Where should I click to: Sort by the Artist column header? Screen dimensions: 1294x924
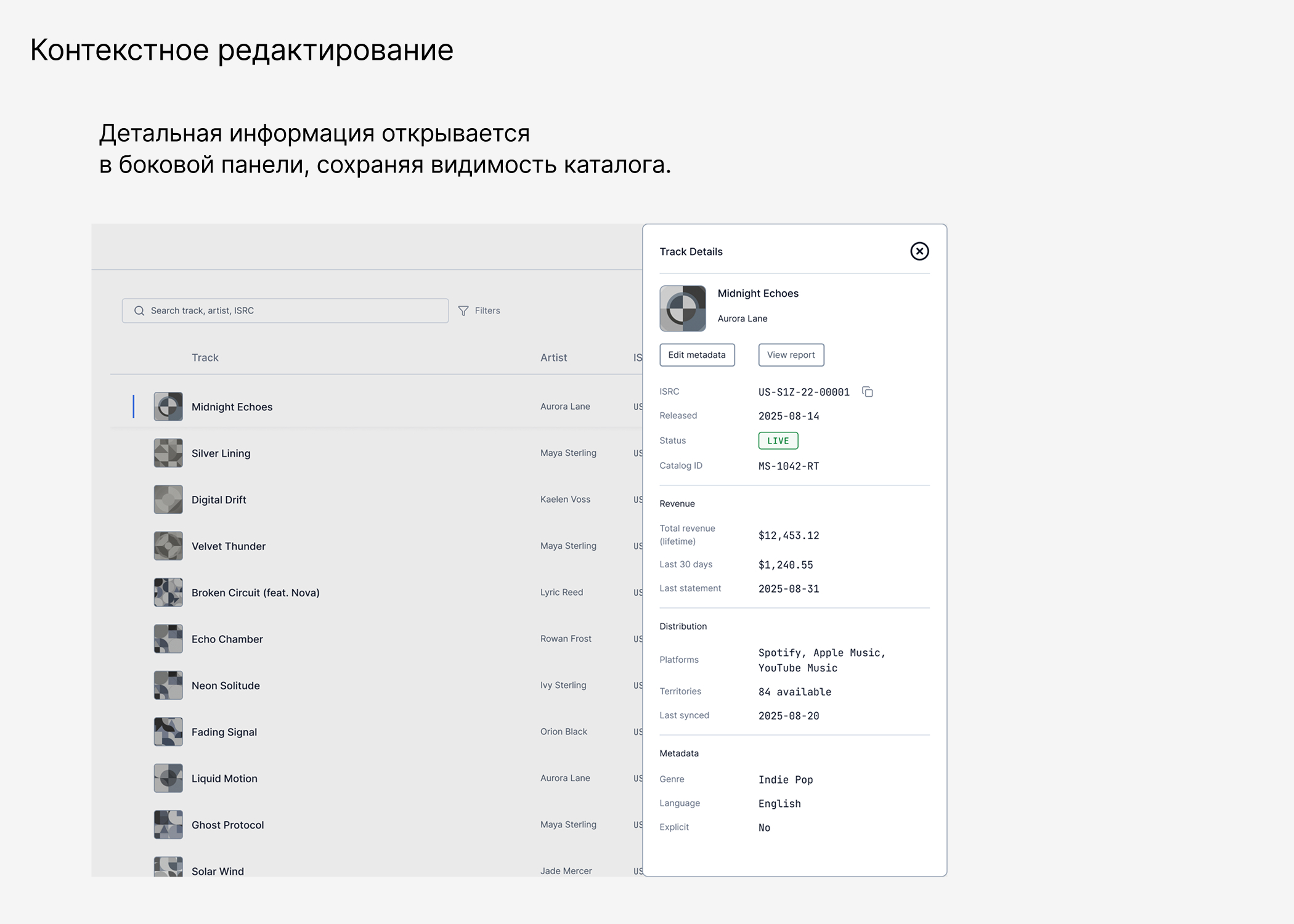[553, 357]
